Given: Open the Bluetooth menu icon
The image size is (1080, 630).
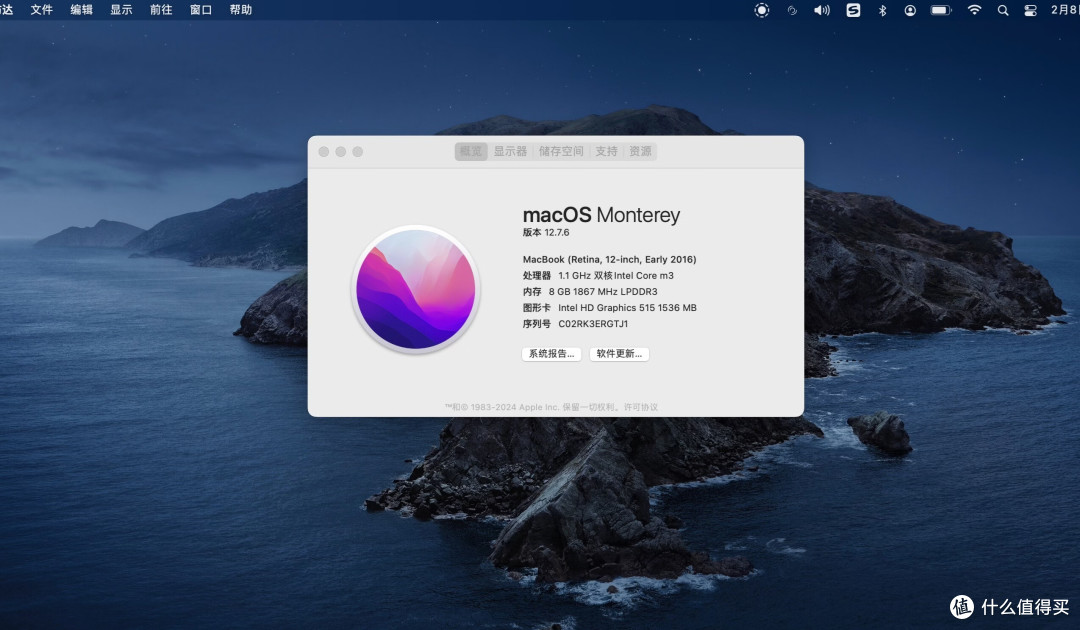Looking at the screenshot, I should (x=882, y=10).
